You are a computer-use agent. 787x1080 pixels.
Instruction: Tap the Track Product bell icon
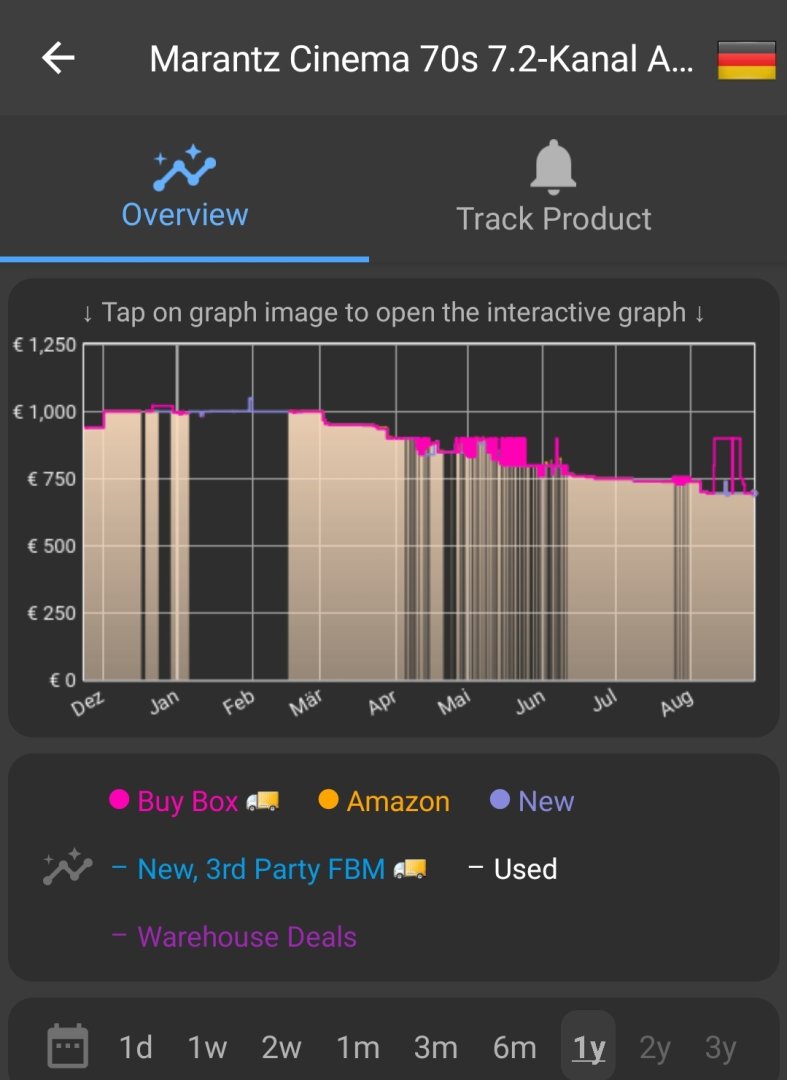(553, 167)
